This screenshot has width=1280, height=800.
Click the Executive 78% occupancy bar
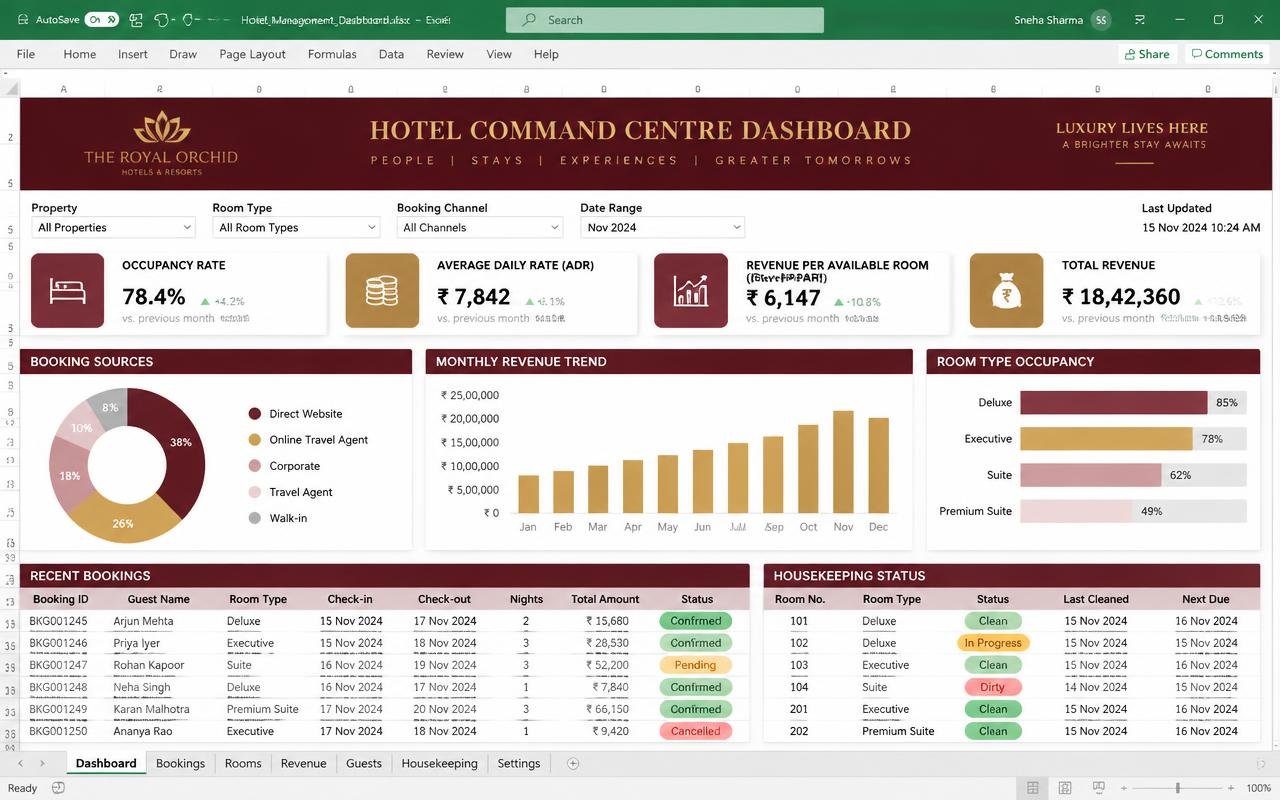click(x=1106, y=439)
